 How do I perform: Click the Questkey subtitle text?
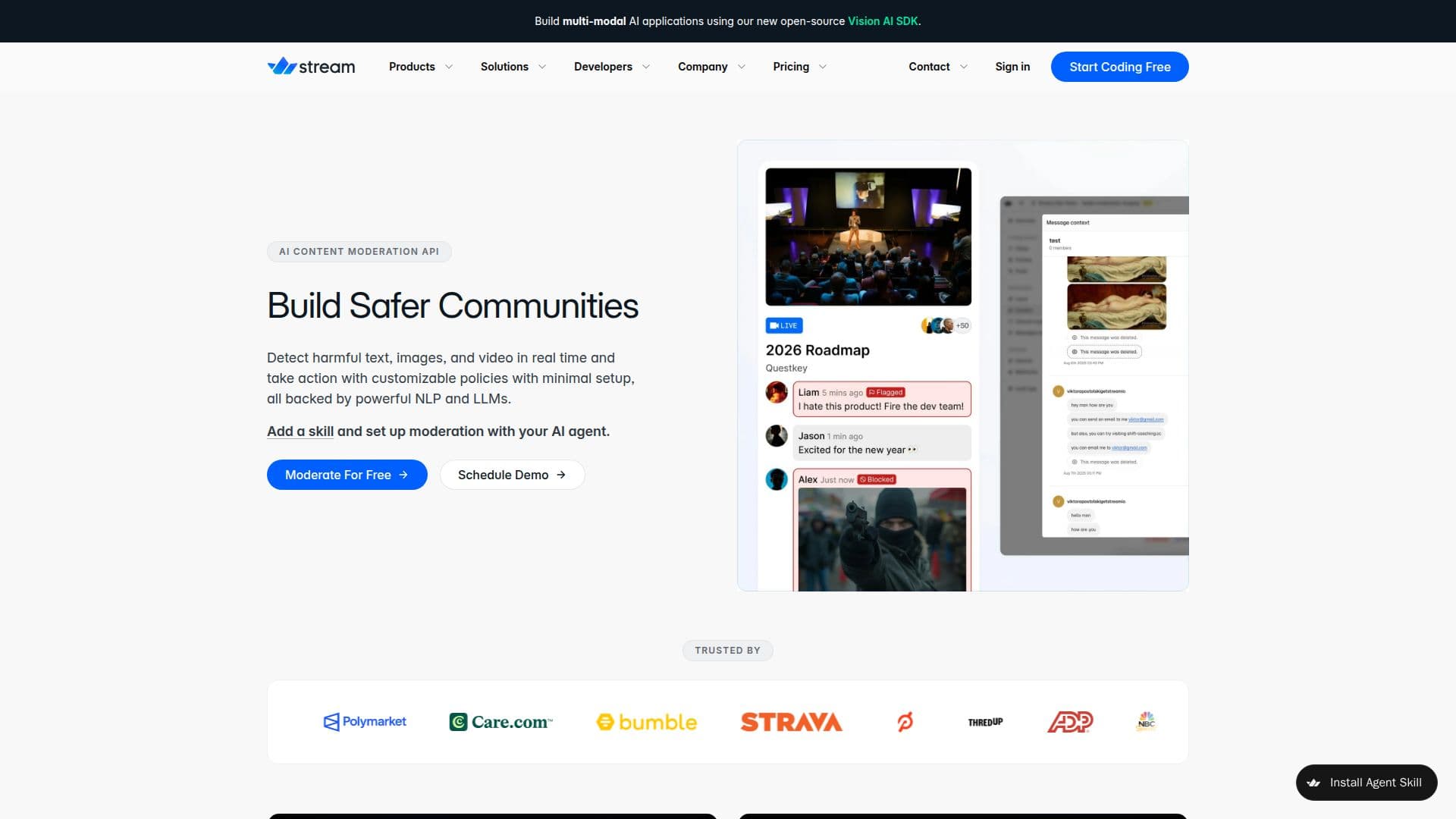point(786,369)
